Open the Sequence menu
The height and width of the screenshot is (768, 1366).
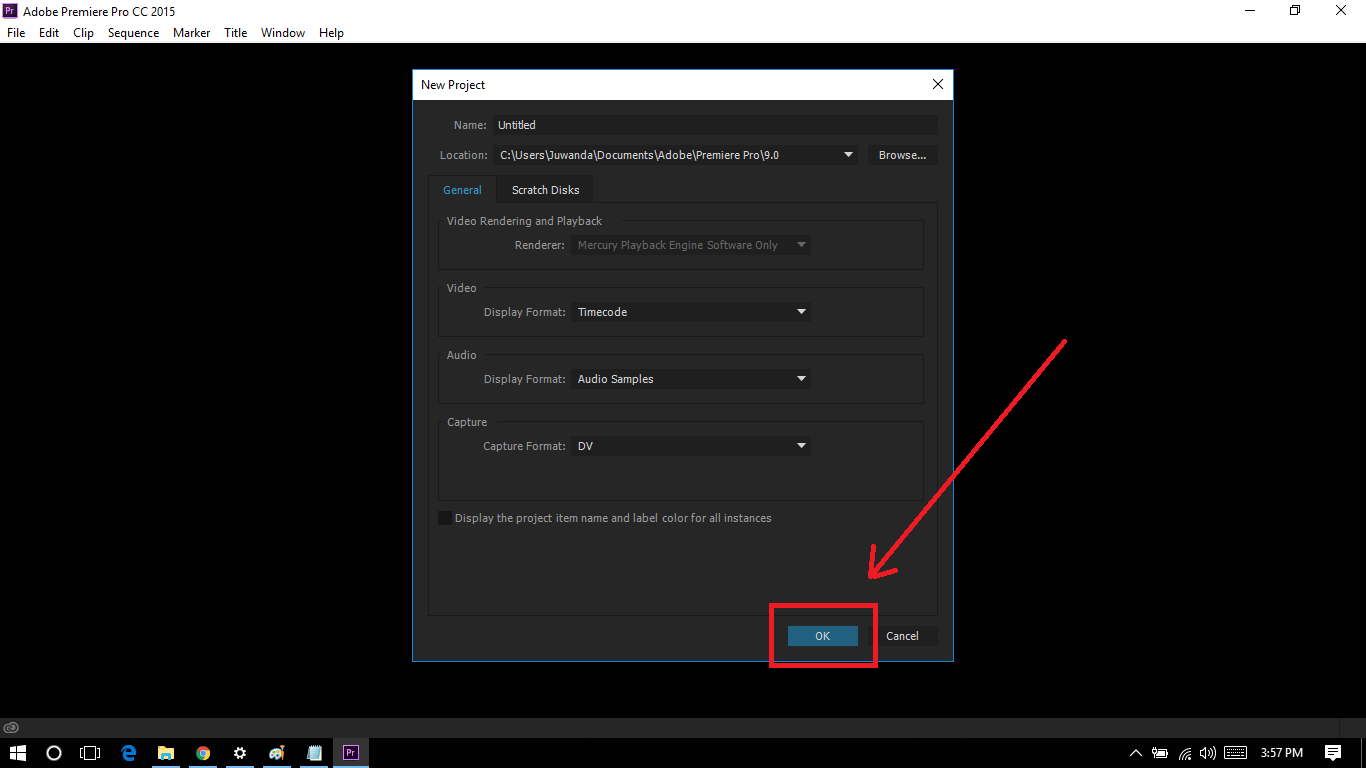133,33
